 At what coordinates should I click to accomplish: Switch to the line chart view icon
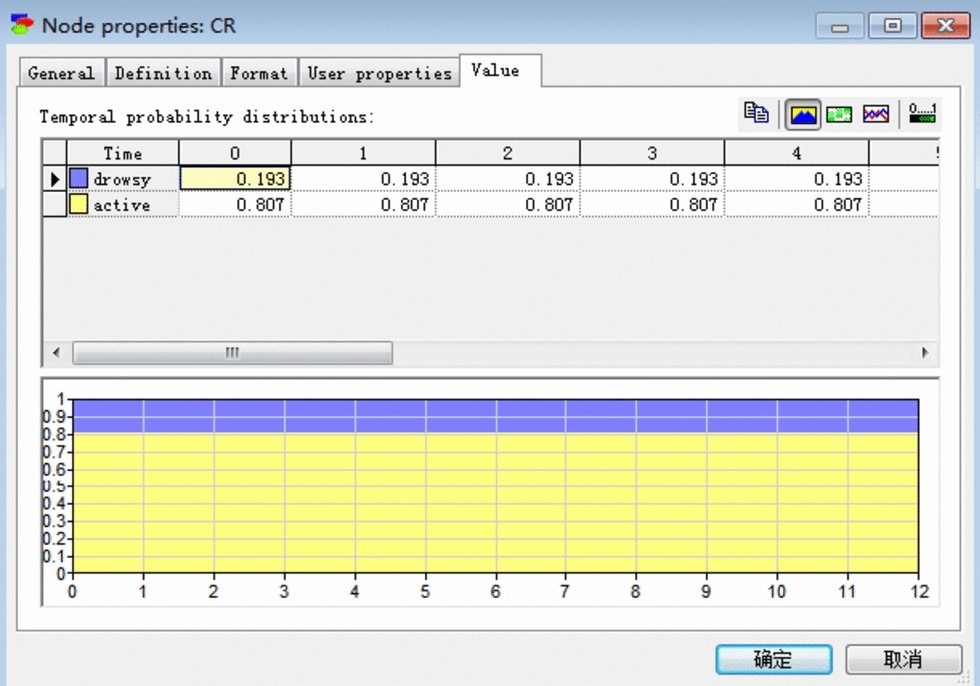click(876, 115)
